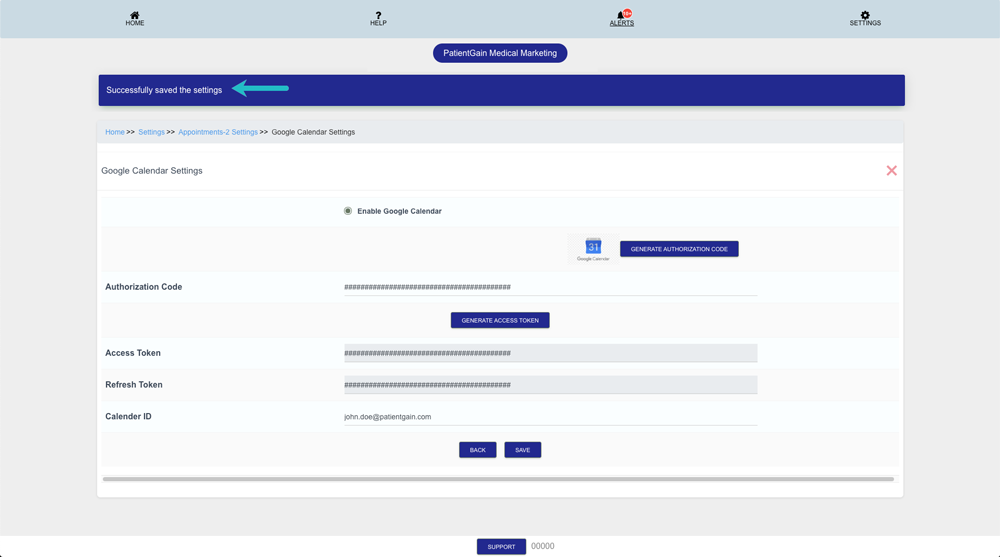Open the Settings gear icon
The height and width of the screenshot is (557, 1000).
coord(865,15)
